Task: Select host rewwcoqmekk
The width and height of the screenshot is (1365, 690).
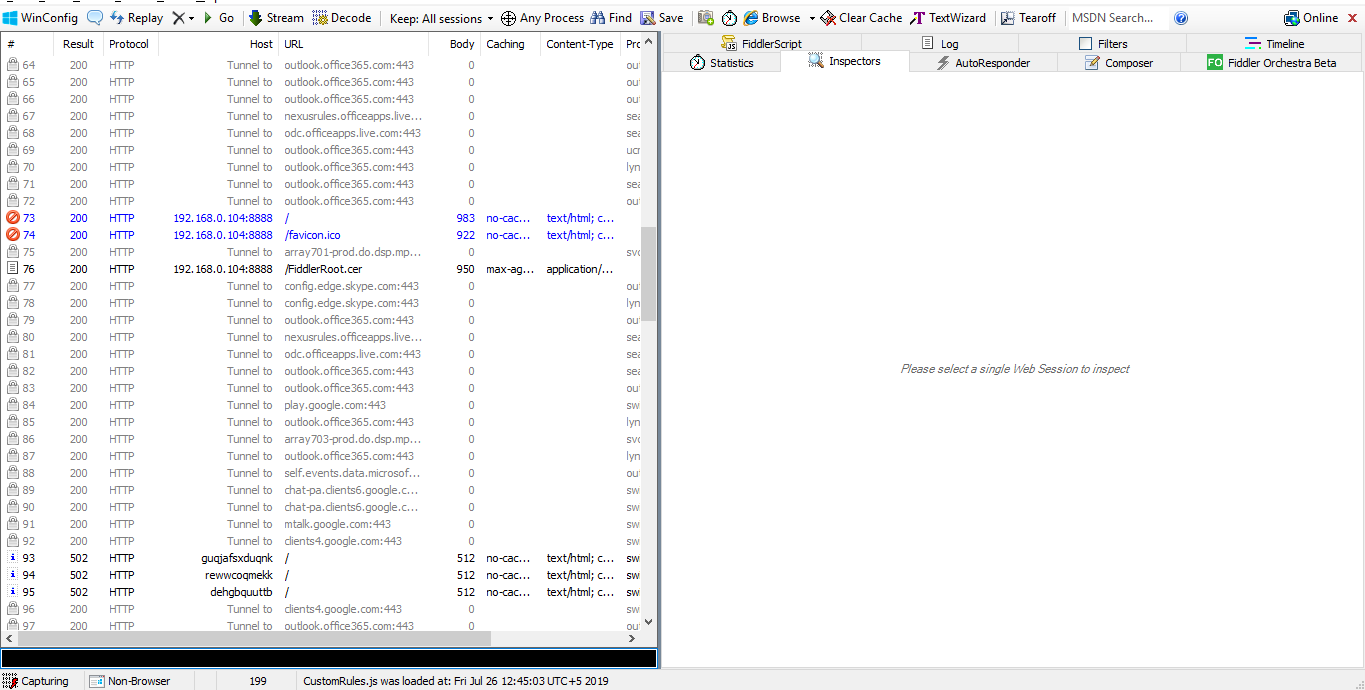Action: pos(239,575)
